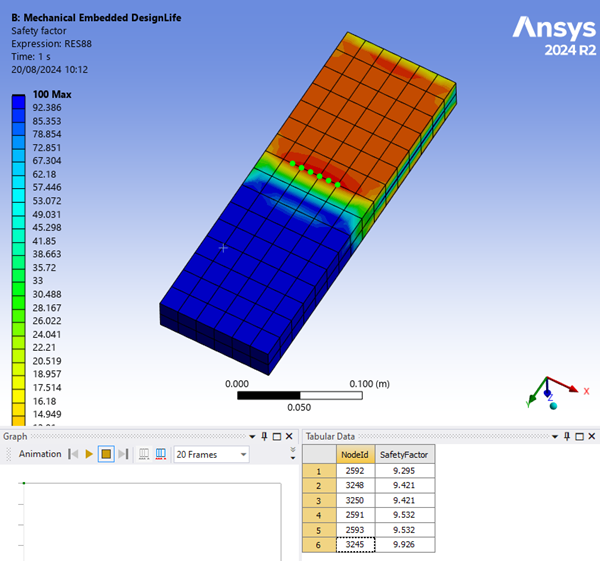The image size is (600, 561).
Task: Go to previous animation frame
Action: (73, 454)
